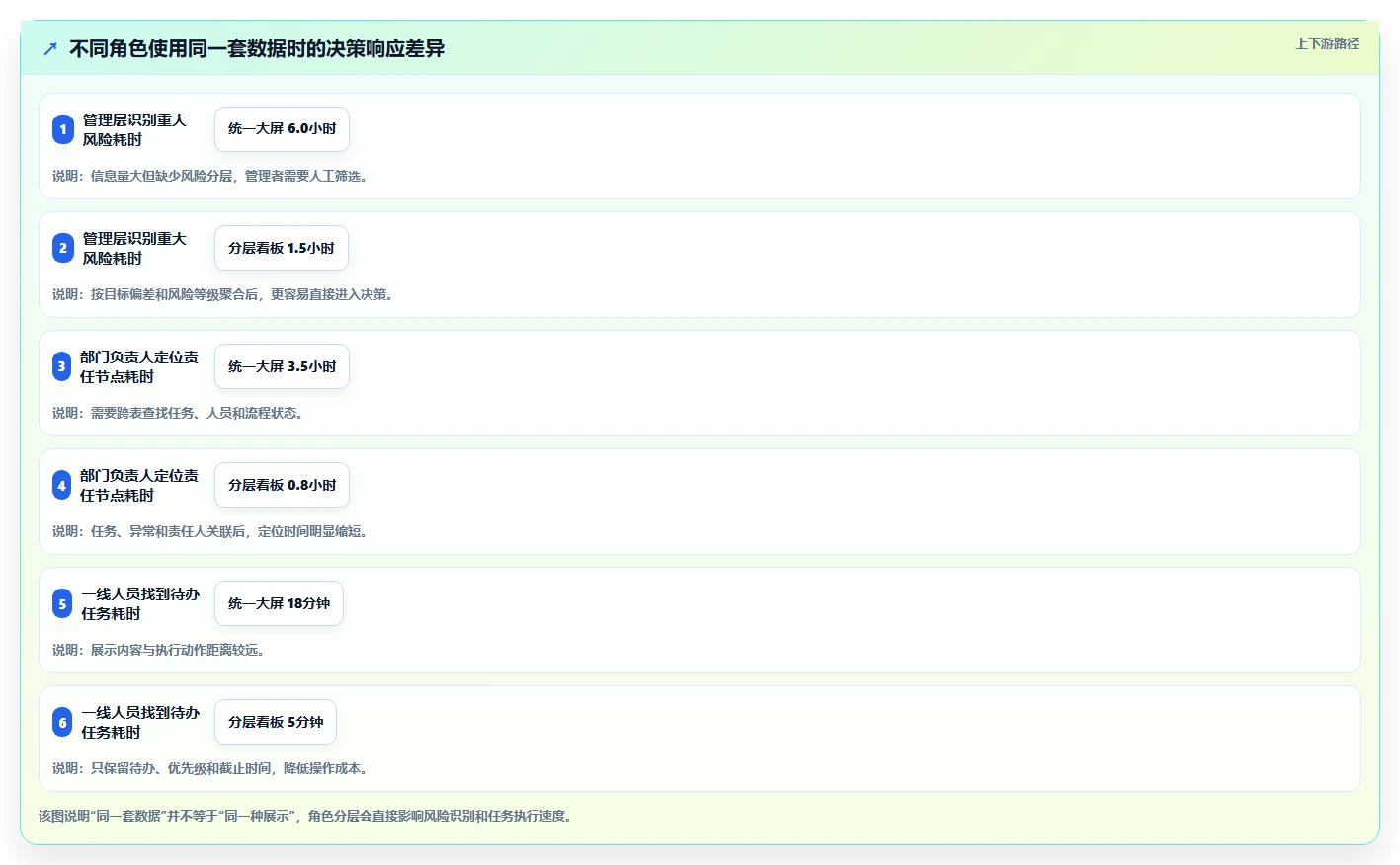
Task: Click the 分层看板 1.5小时 chip
Action: [x=282, y=248]
